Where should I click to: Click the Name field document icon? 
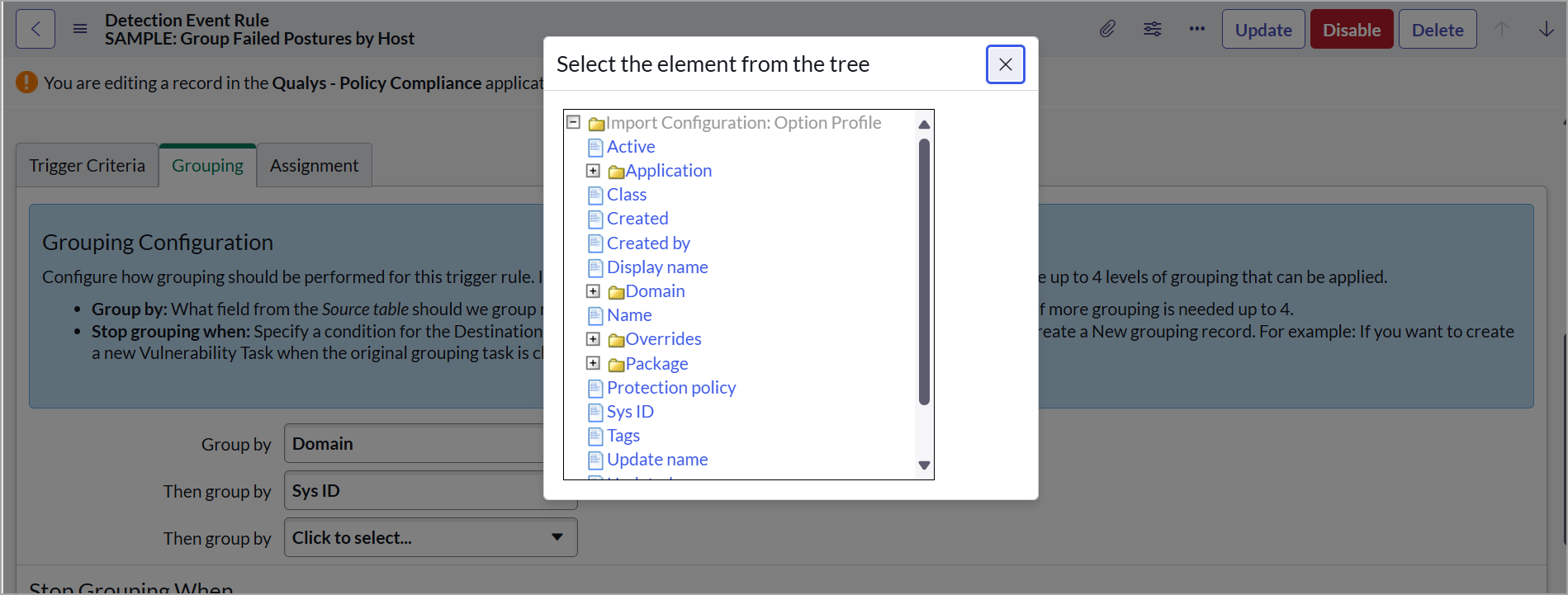pyautogui.click(x=595, y=316)
